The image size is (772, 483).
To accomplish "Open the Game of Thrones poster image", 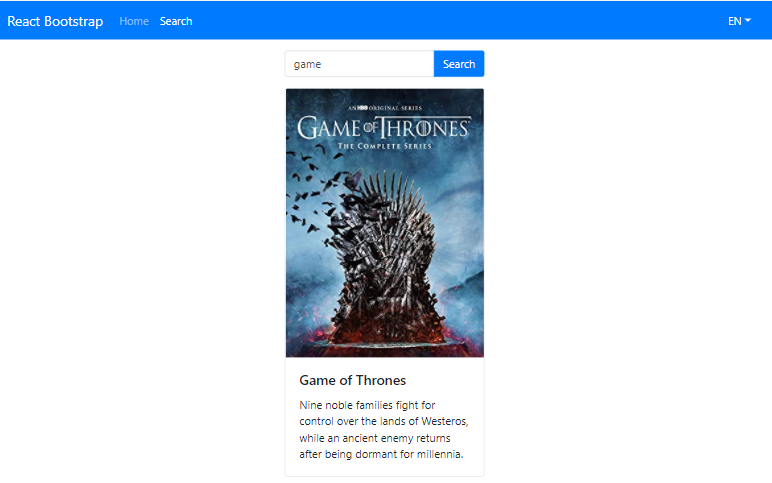I will point(385,223).
